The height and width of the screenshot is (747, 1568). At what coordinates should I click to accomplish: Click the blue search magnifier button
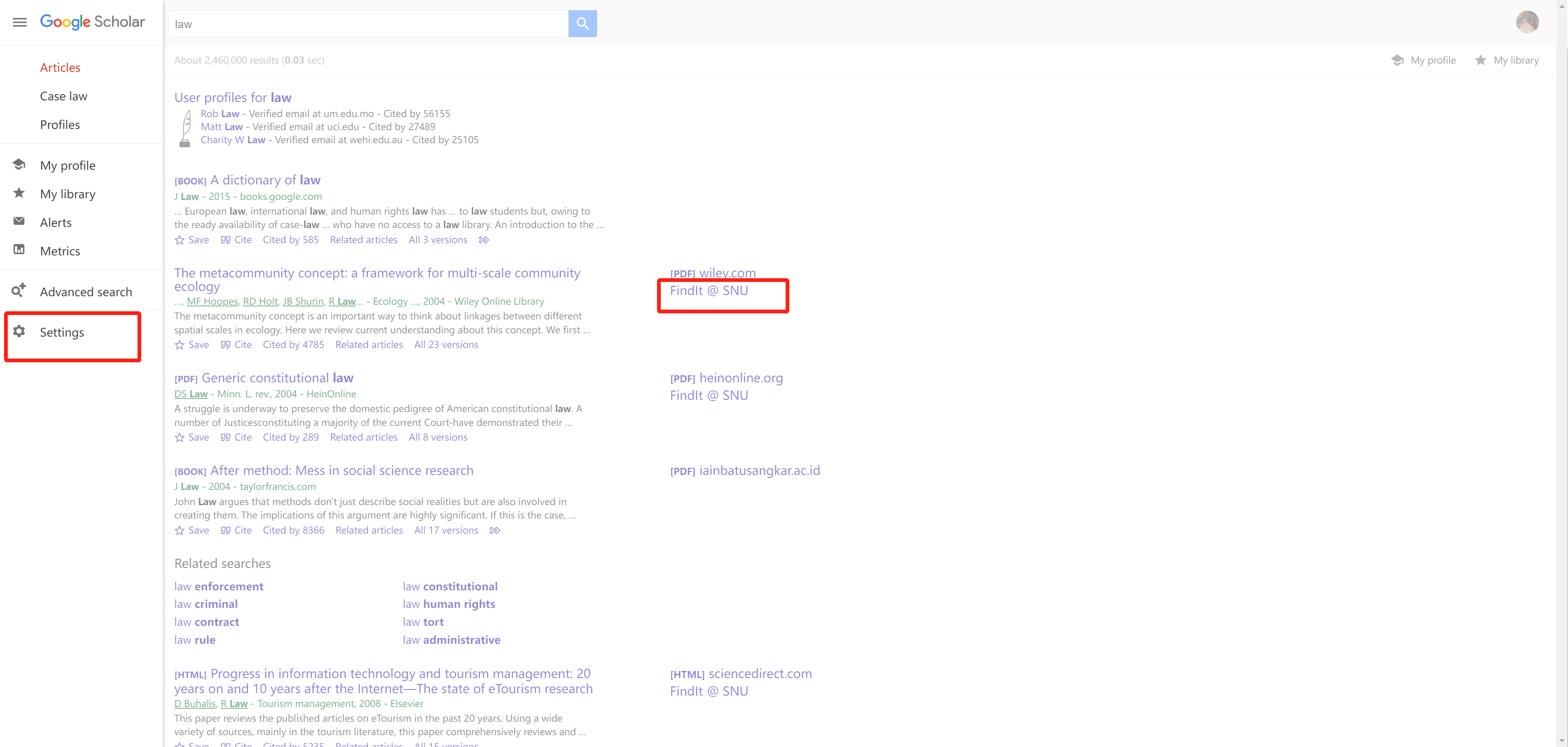click(x=582, y=24)
